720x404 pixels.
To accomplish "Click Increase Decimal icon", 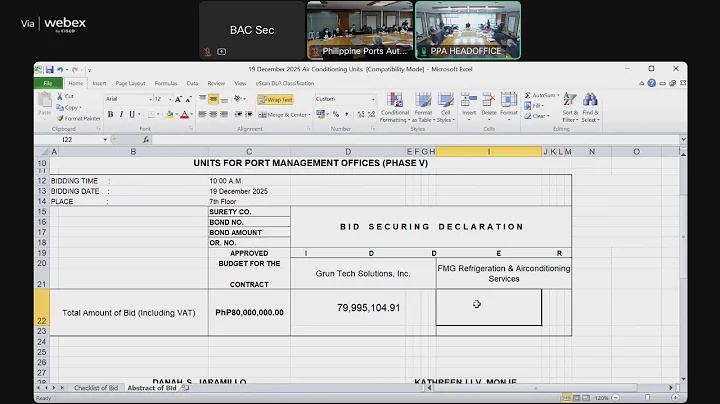I will [x=361, y=114].
